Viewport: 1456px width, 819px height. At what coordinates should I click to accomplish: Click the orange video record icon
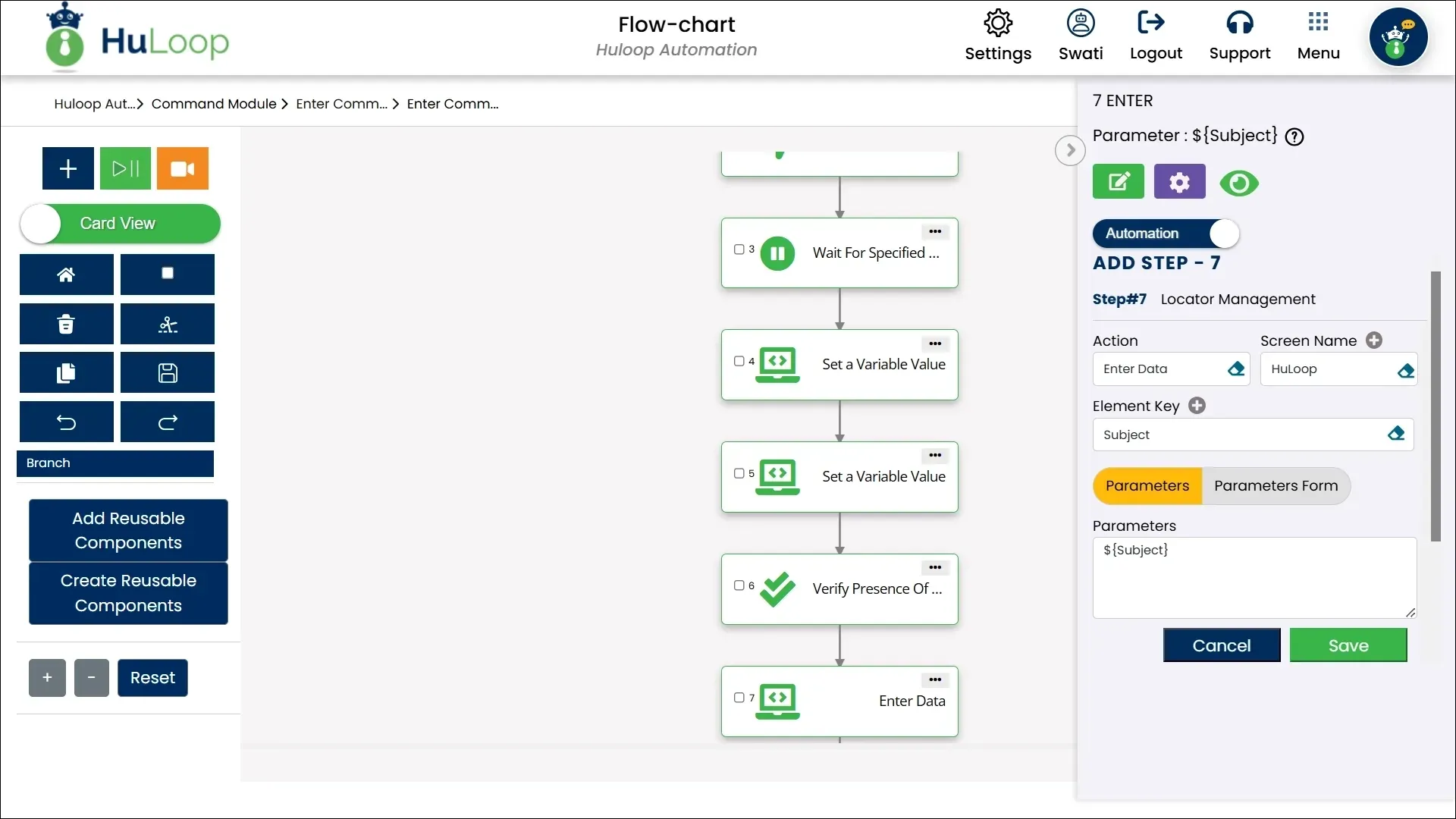tap(182, 168)
